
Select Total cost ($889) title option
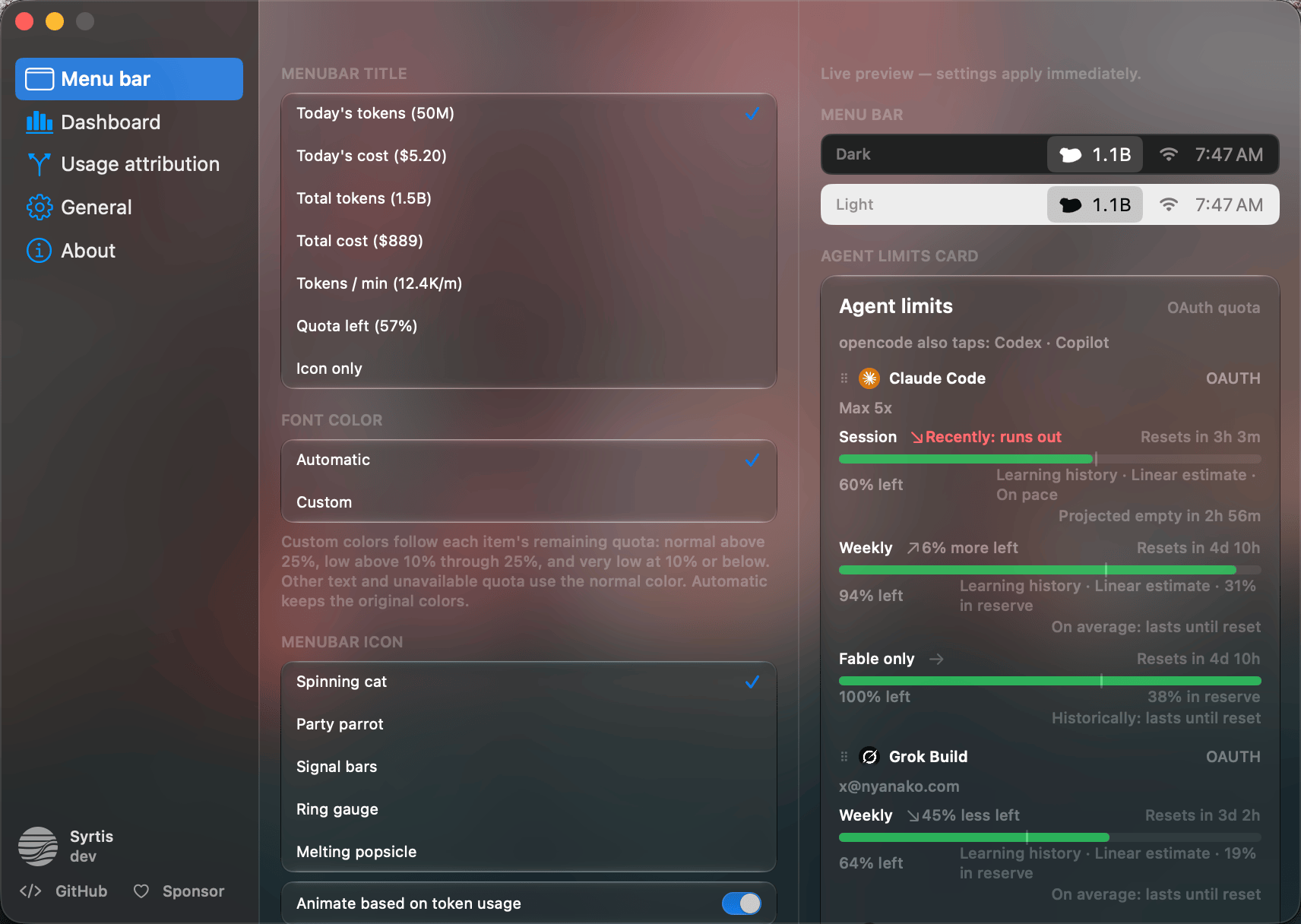coord(529,241)
